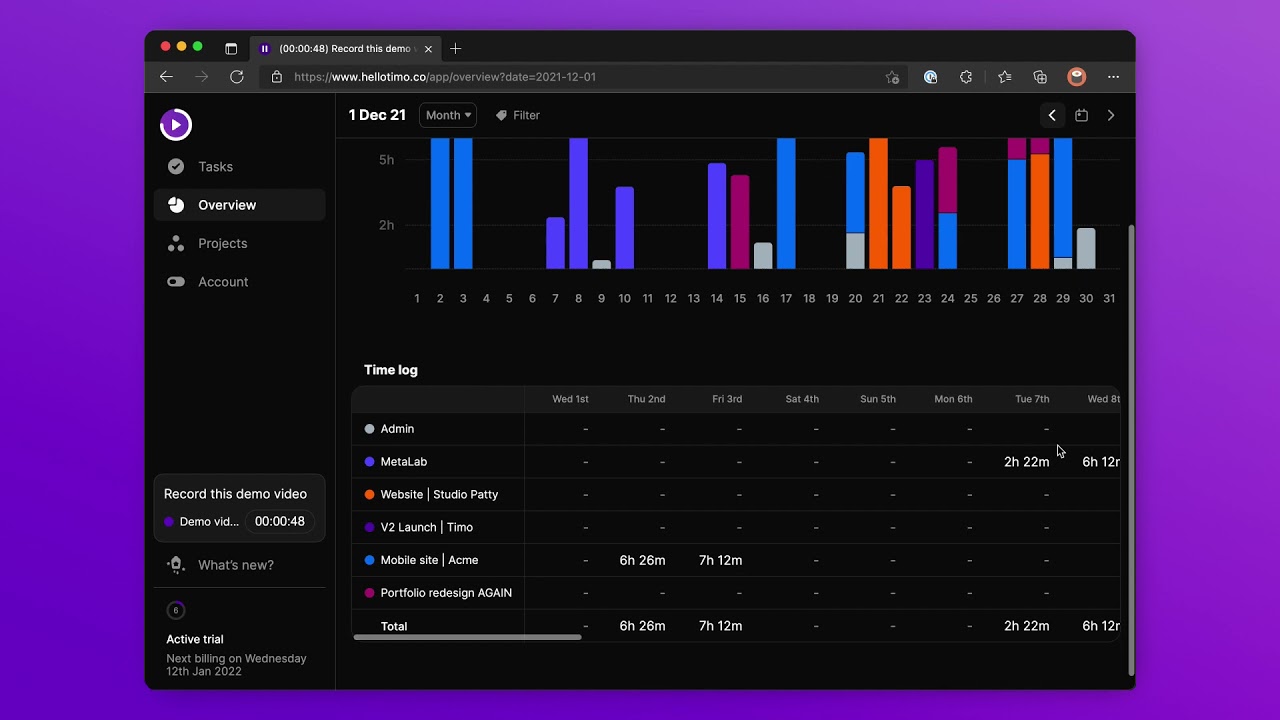Click the What's new rocket icon
This screenshot has width=1280, height=720.
176,565
